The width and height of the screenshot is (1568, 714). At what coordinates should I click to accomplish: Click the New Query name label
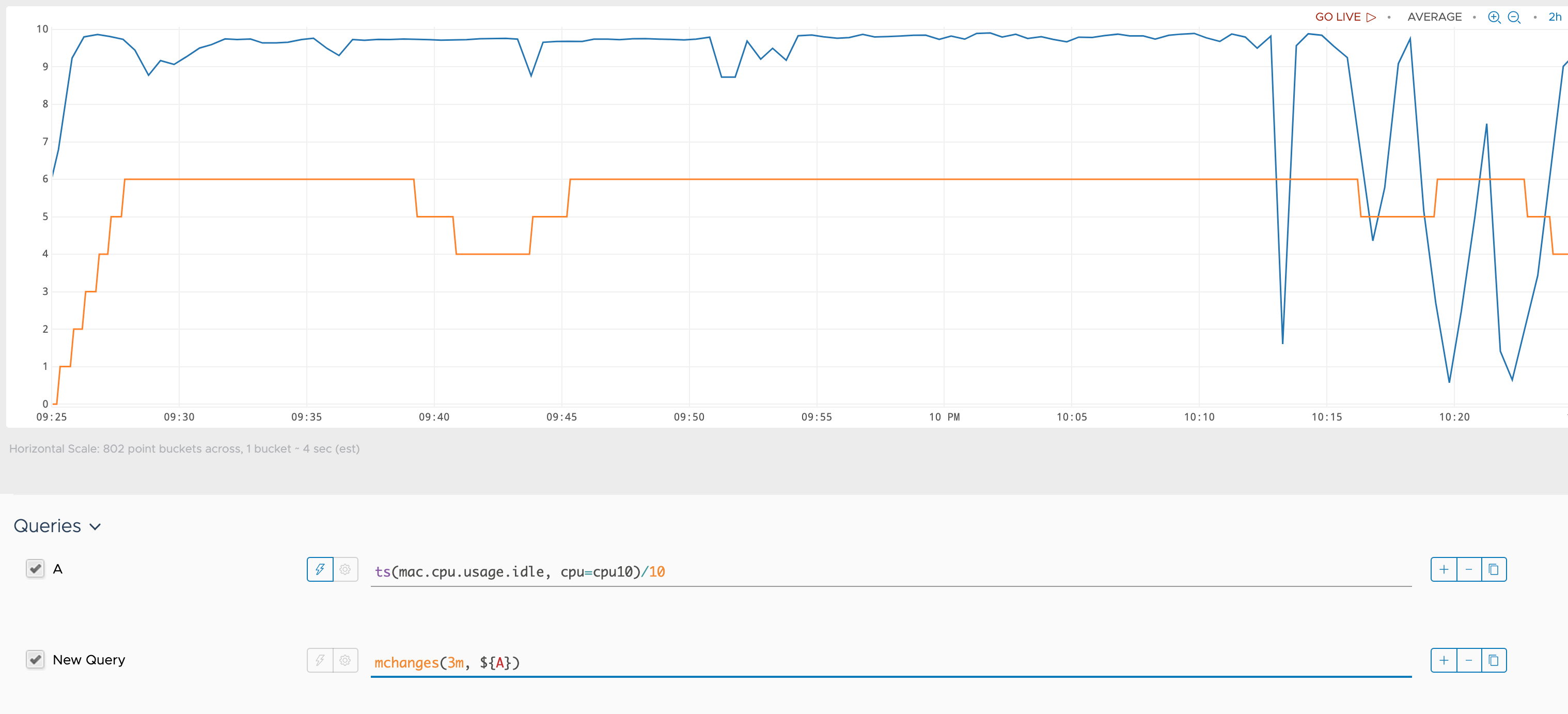89,660
